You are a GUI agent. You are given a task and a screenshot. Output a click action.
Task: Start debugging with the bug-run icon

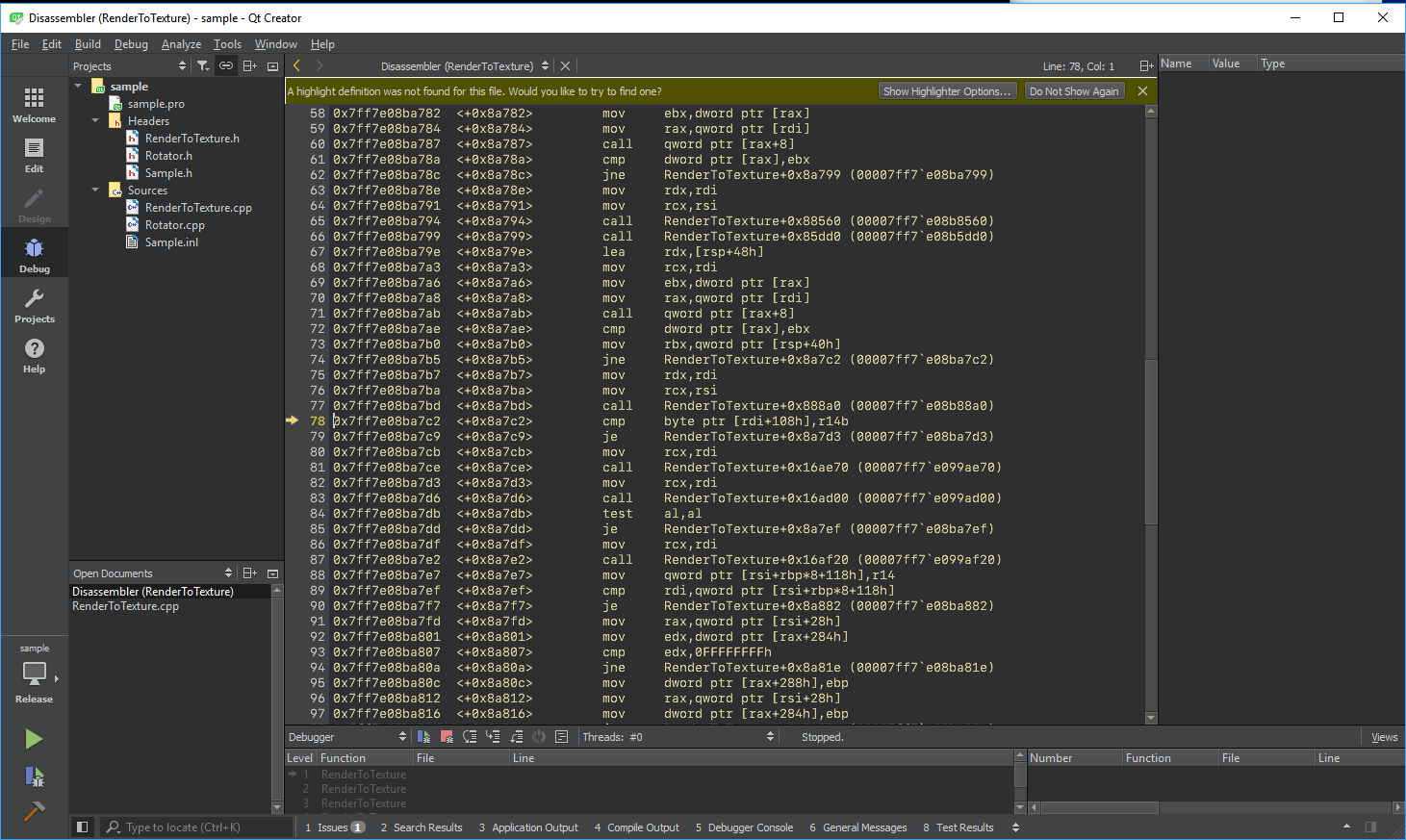coord(34,776)
